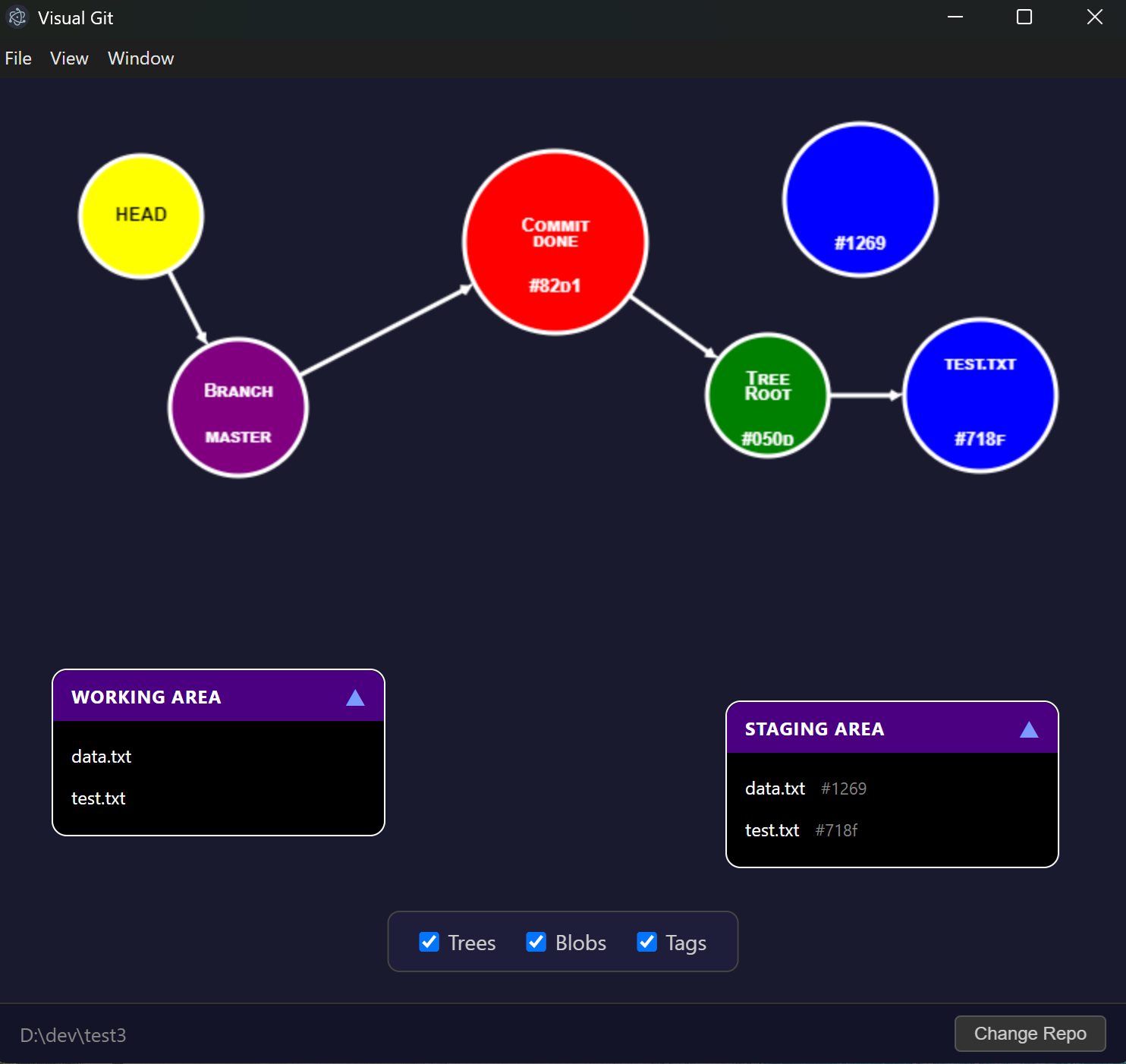Collapse the Staging Area panel
Image resolution: width=1126 pixels, height=1064 pixels.
(1029, 729)
